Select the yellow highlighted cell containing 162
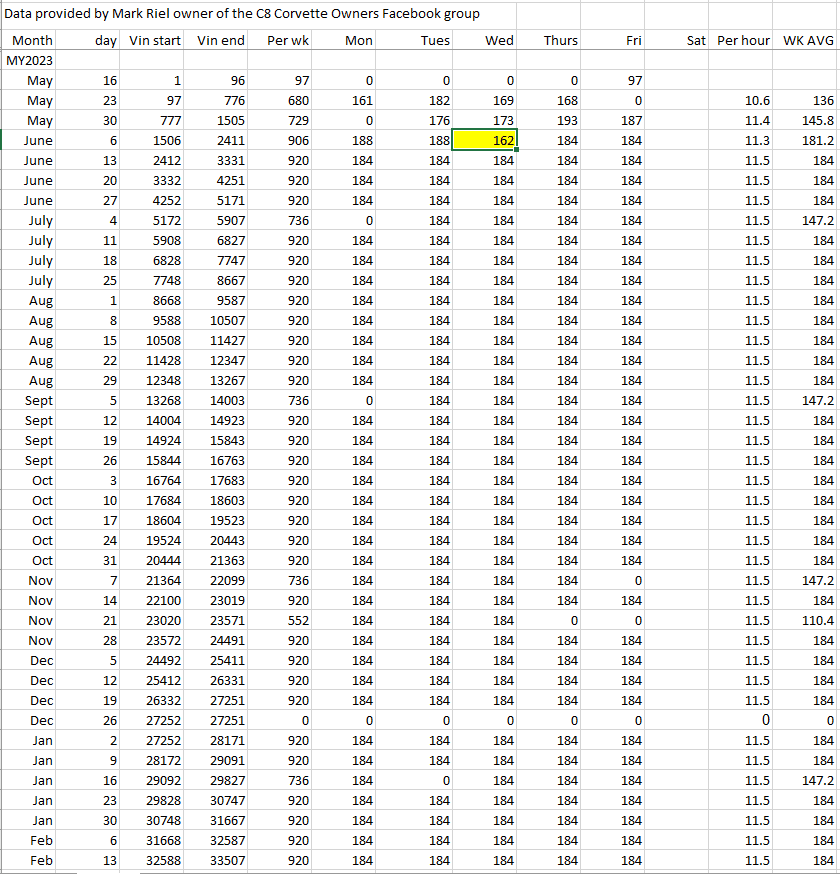The height and width of the screenshot is (874, 840). (485, 141)
